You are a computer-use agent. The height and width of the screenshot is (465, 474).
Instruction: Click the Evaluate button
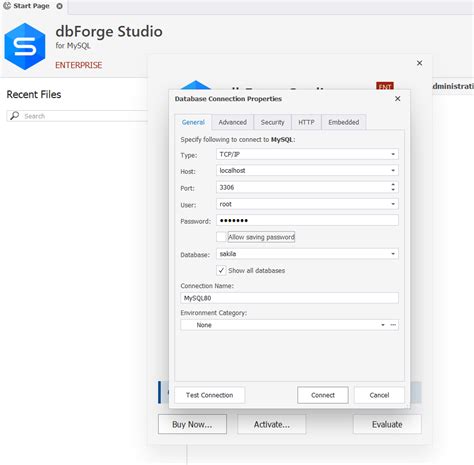387,424
